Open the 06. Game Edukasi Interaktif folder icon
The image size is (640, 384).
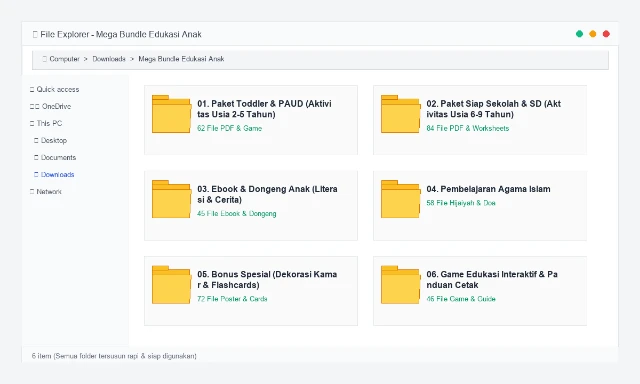pyautogui.click(x=400, y=284)
